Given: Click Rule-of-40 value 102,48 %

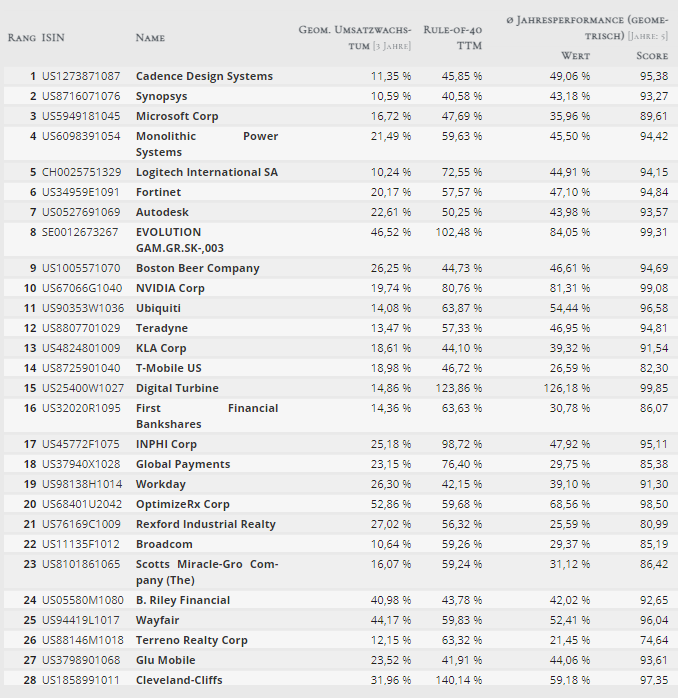Looking at the screenshot, I should click(459, 232).
